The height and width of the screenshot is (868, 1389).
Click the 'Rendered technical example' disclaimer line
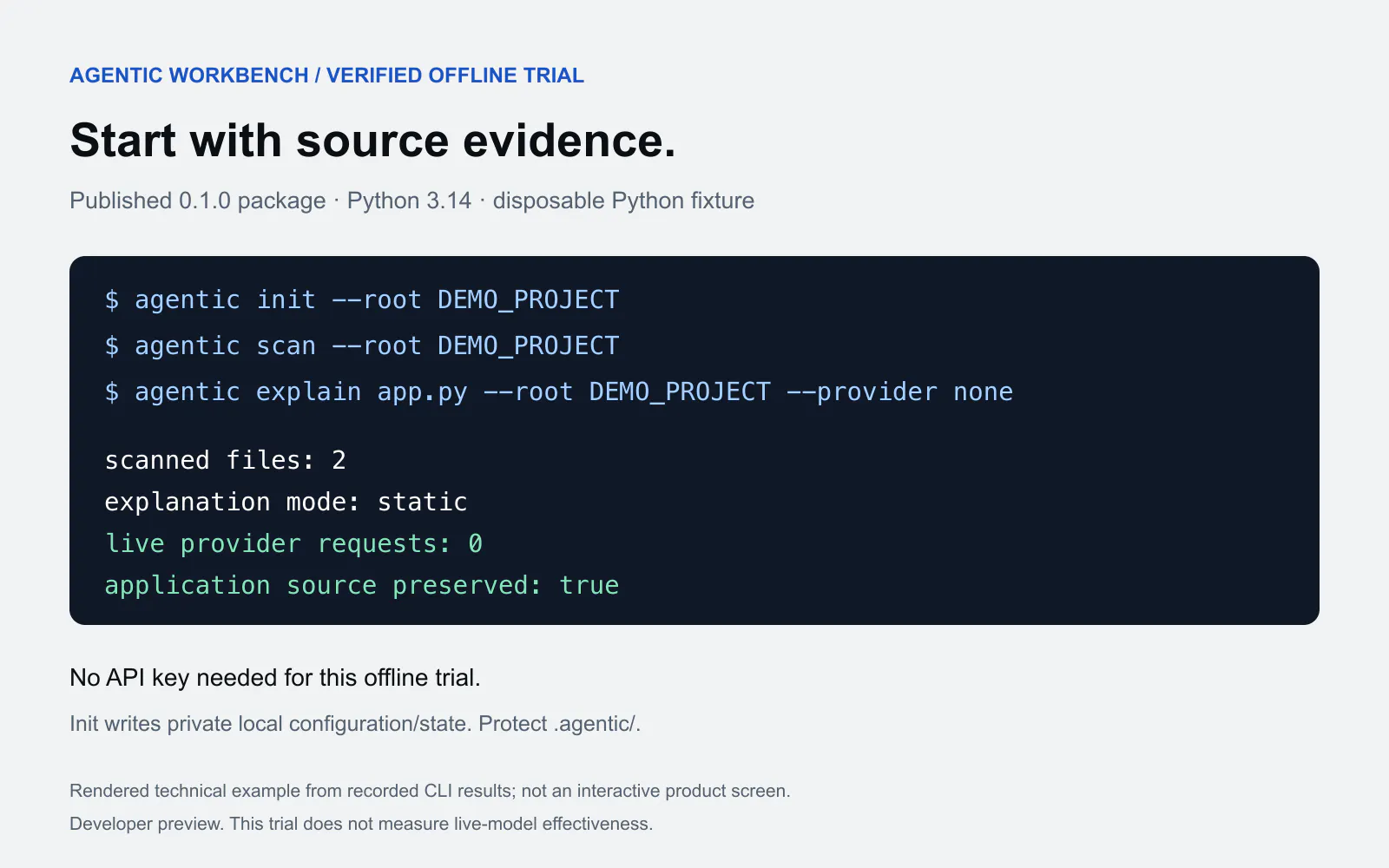click(430, 791)
